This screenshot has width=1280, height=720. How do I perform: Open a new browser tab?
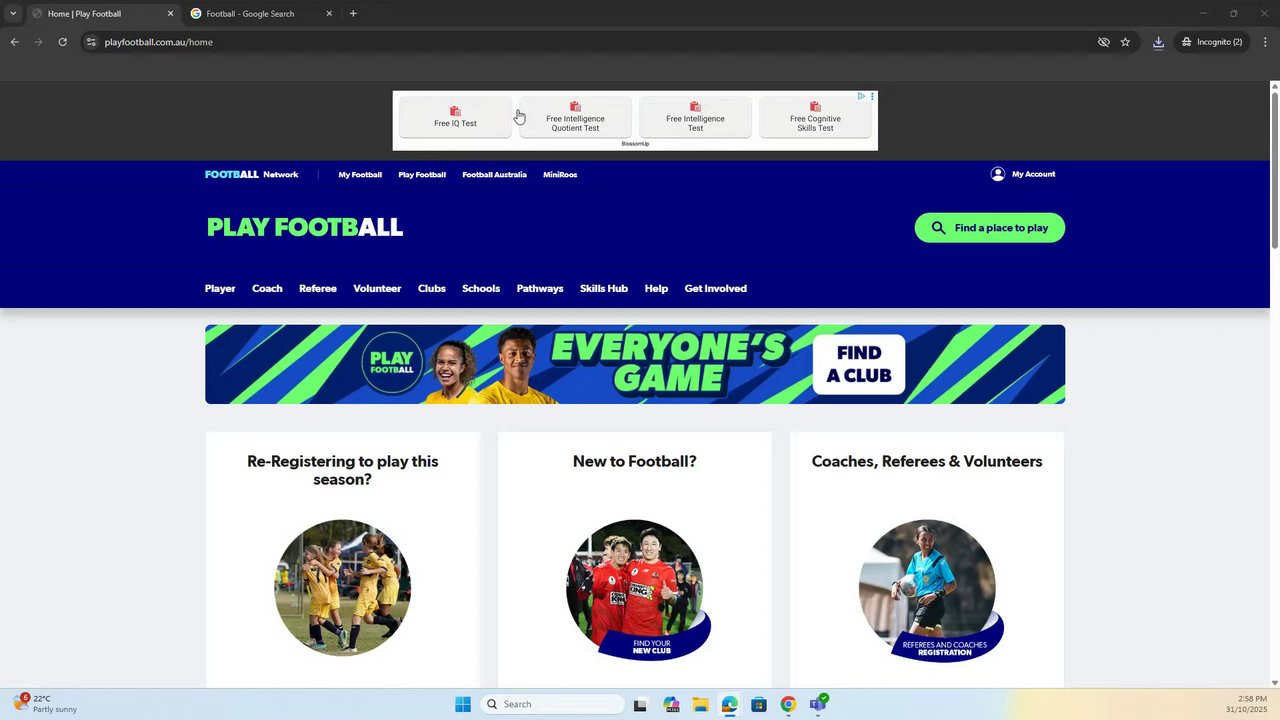(x=353, y=14)
